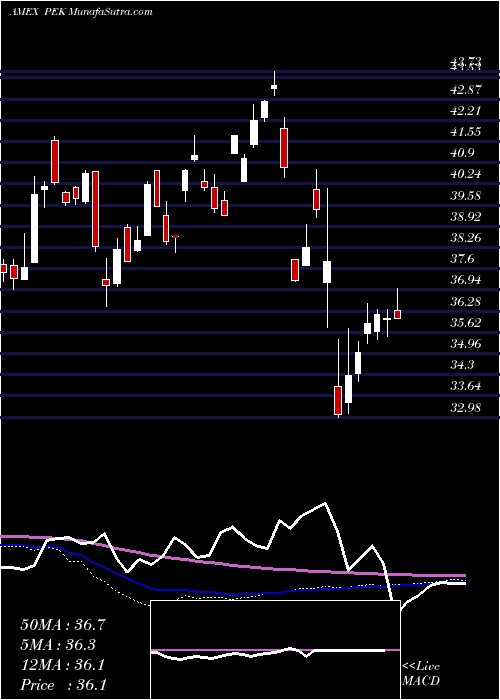Click the 39.58 price axis label
The image size is (500, 700).
(x=466, y=195)
